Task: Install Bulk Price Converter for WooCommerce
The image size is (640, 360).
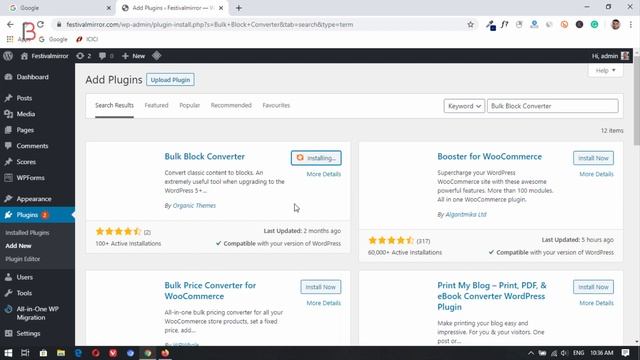Action: pyautogui.click(x=320, y=287)
